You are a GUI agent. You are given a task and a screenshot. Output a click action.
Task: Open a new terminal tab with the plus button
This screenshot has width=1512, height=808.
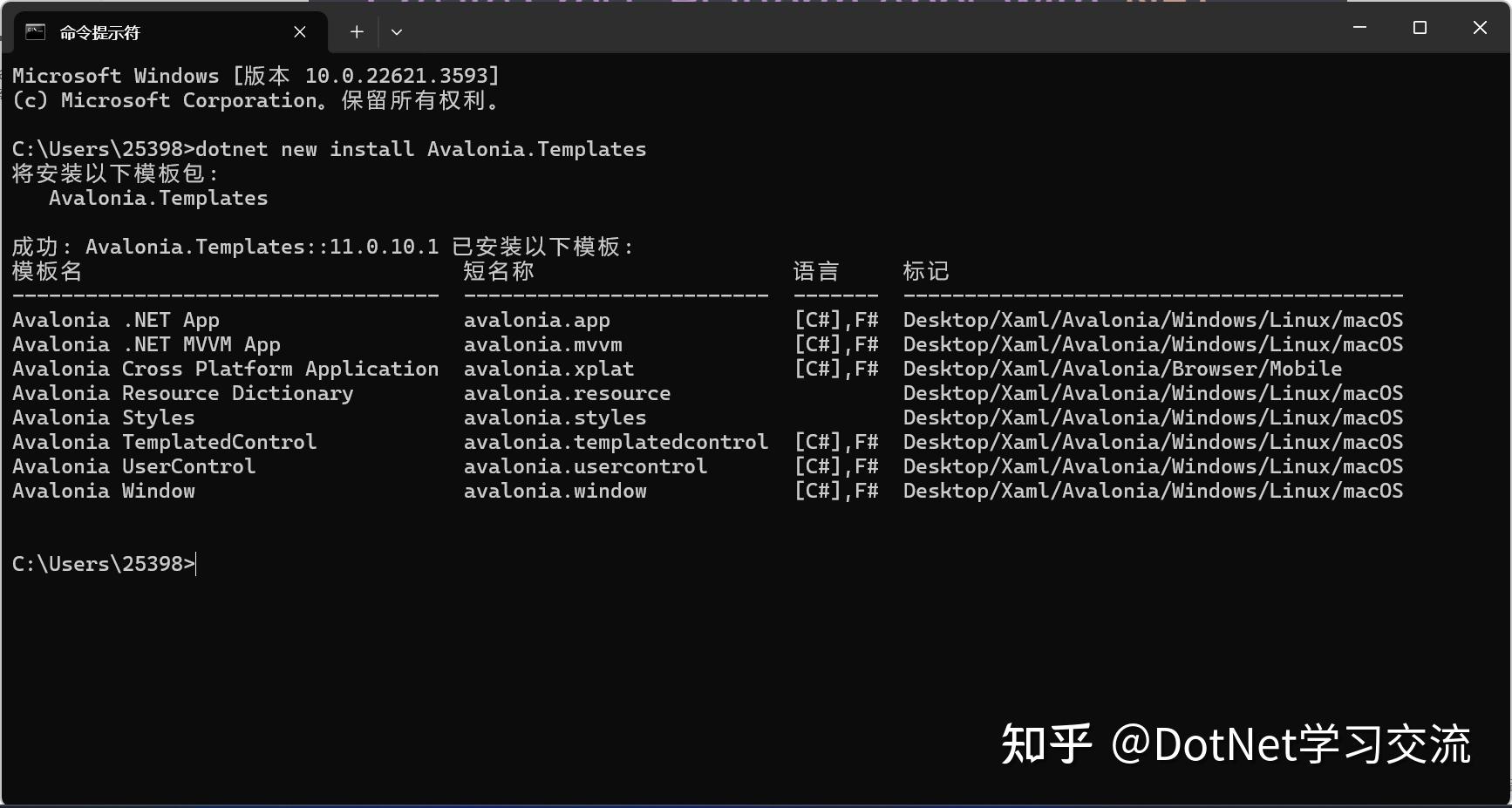click(x=356, y=31)
